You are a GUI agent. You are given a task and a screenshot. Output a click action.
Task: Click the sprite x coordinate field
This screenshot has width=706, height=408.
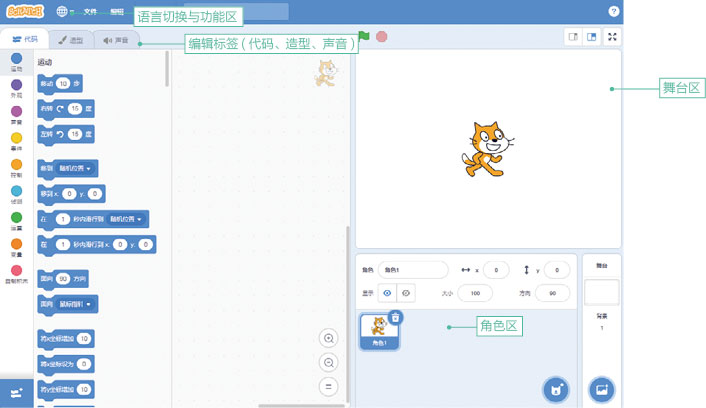[496, 270]
